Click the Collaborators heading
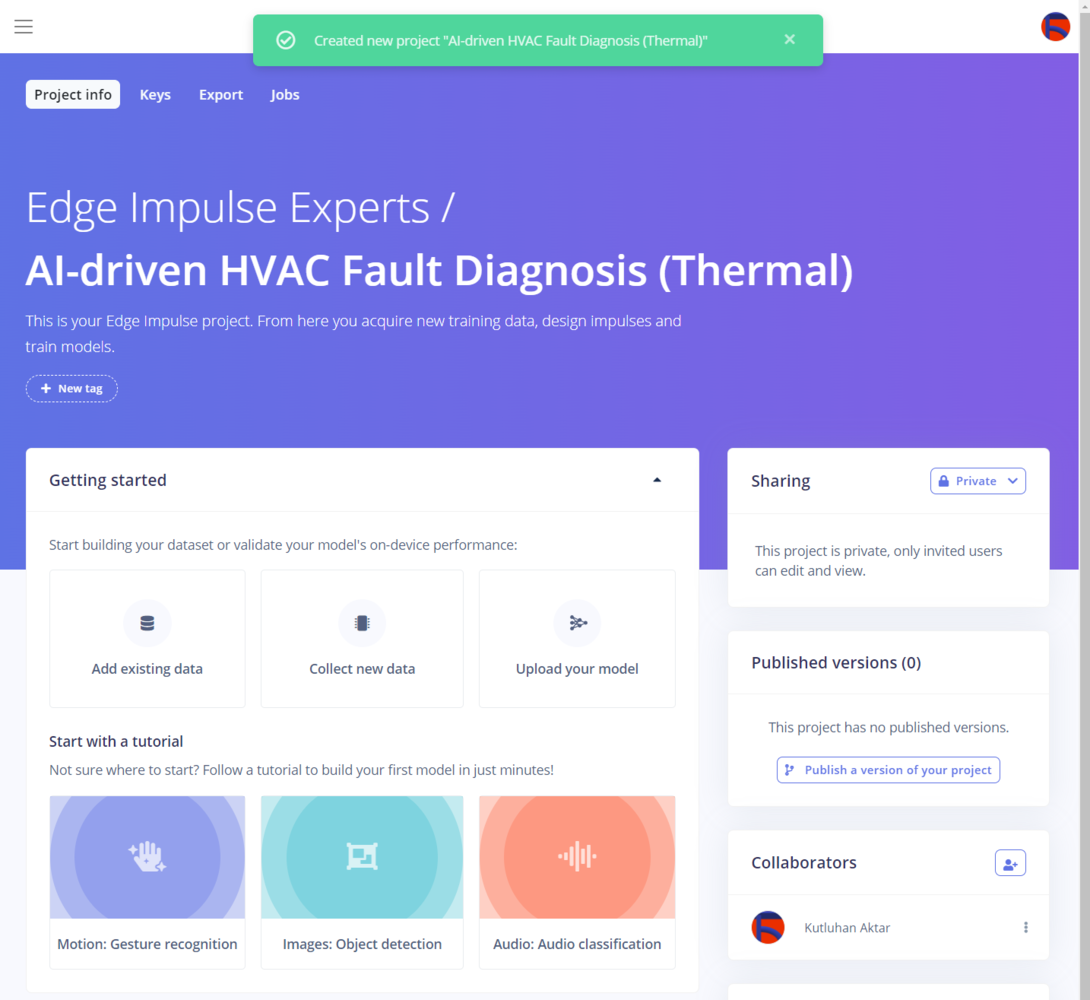The width and height of the screenshot is (1090, 1000). 804,862
